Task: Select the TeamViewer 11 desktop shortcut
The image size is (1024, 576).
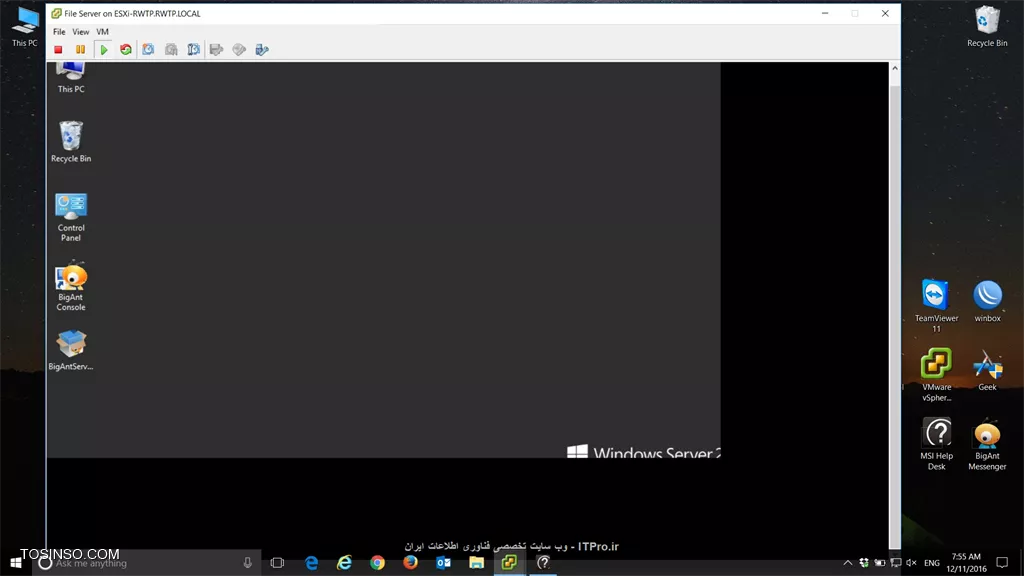Action: 936,306
